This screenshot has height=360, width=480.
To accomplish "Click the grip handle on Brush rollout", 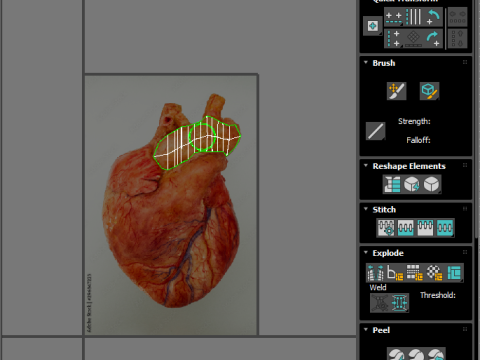I will pyautogui.click(x=465, y=62).
